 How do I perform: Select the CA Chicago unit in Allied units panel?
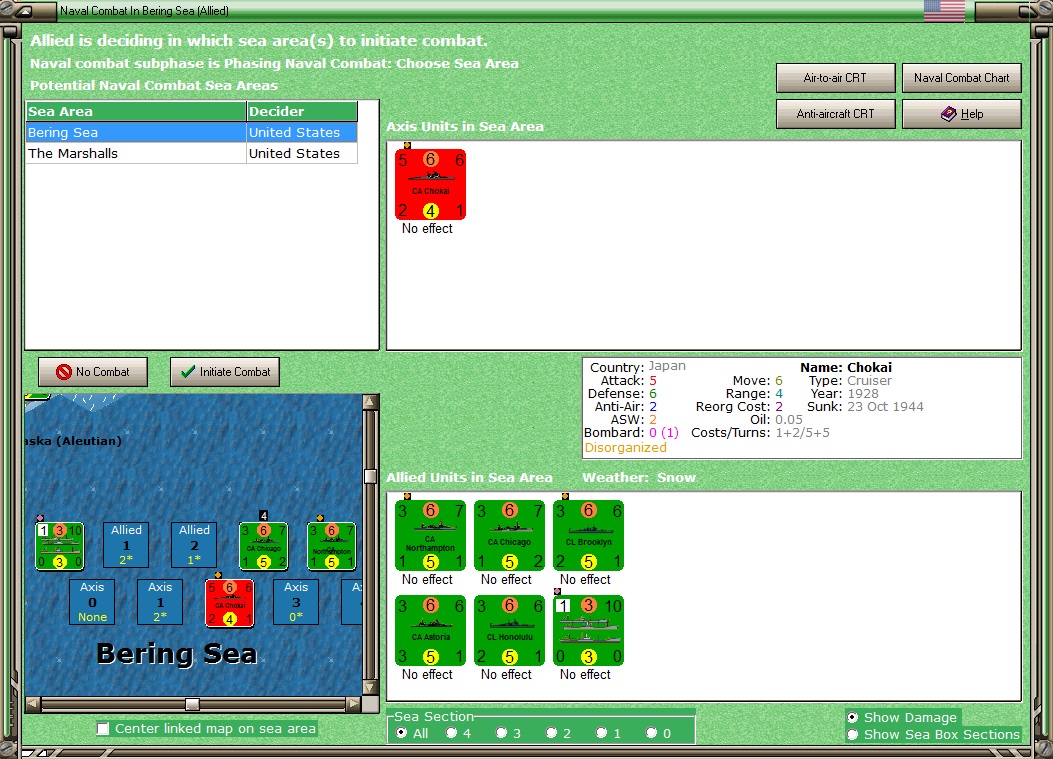click(x=510, y=535)
